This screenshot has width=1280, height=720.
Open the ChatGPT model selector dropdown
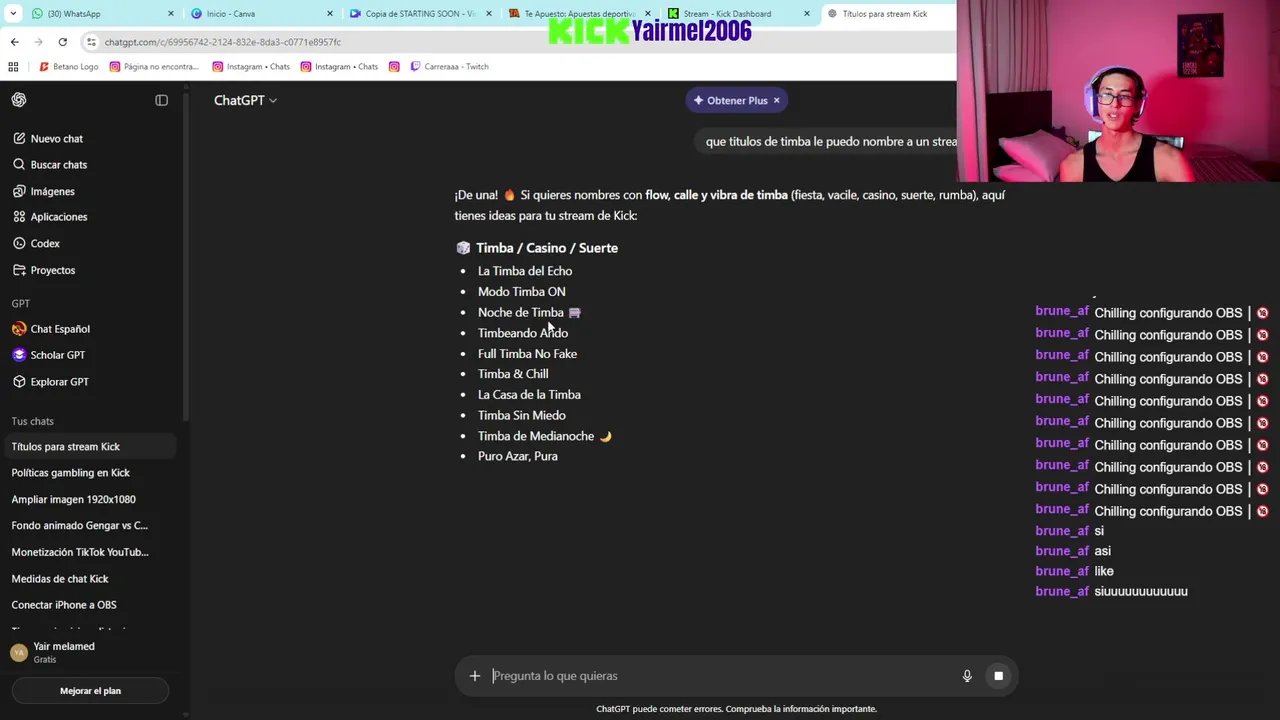click(x=245, y=100)
